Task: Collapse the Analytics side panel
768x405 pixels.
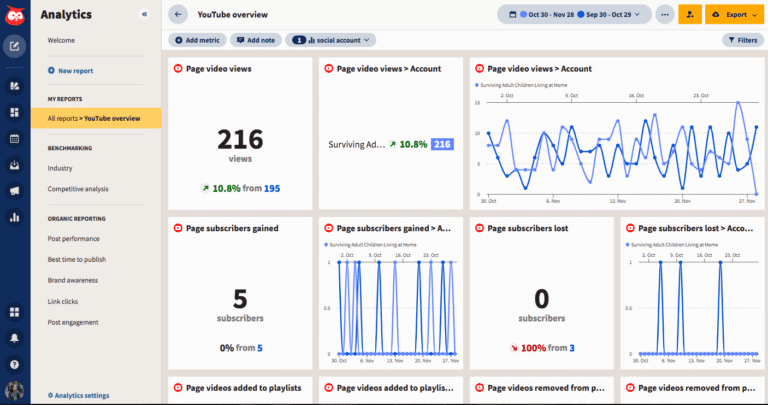Action: click(144, 15)
